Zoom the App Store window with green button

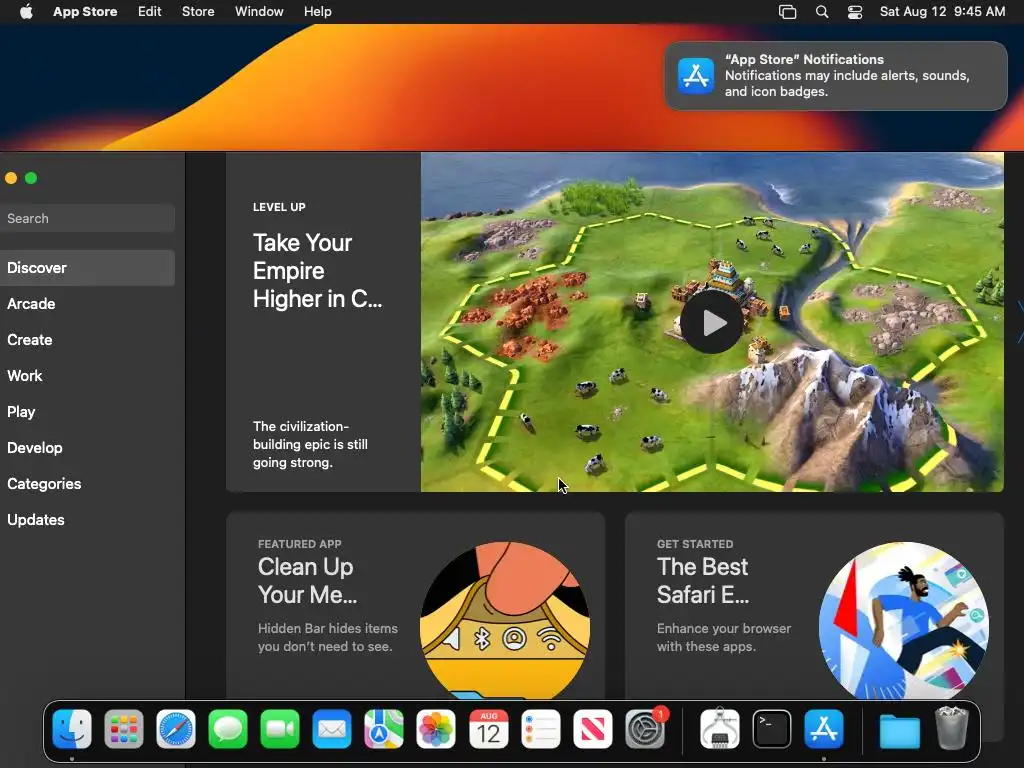(31, 178)
